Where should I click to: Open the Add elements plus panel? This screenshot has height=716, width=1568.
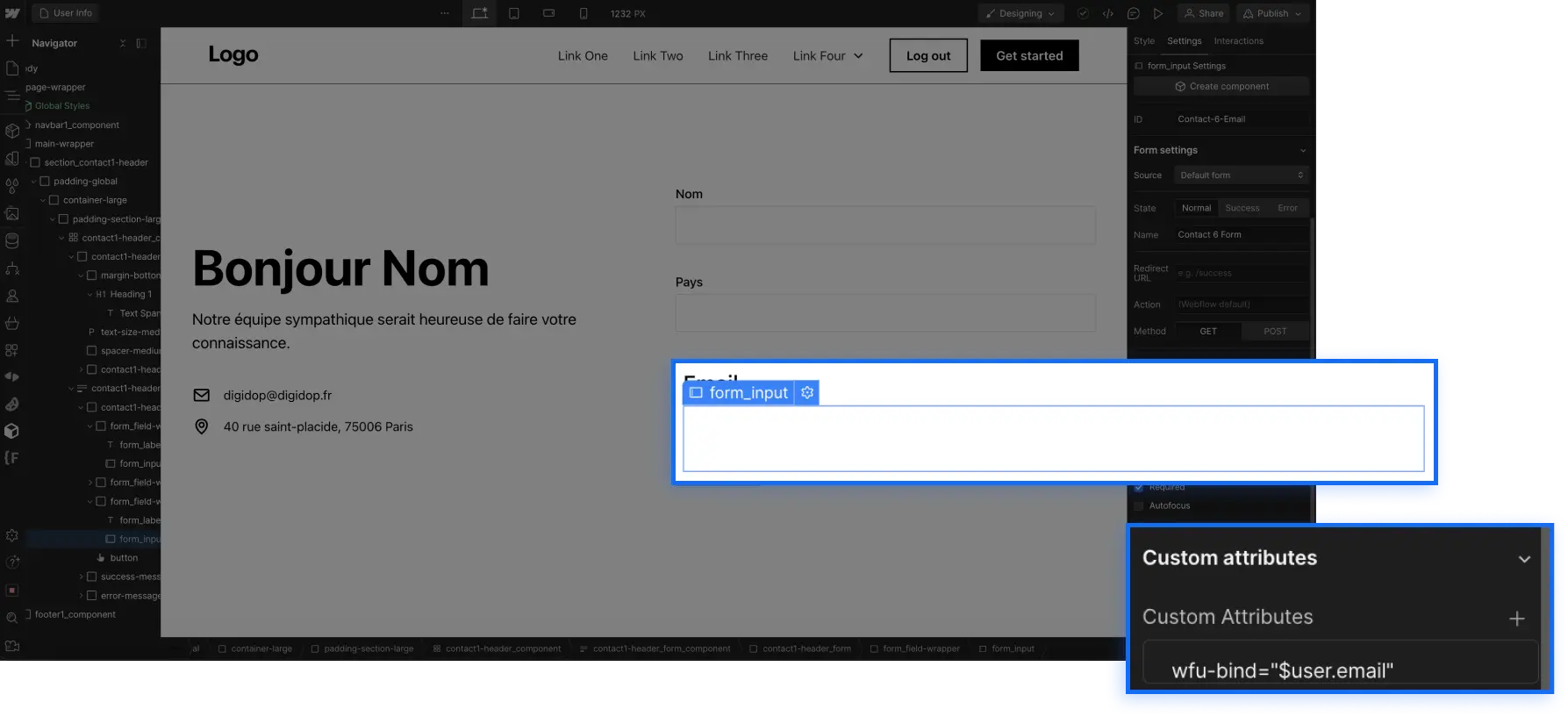point(12,41)
